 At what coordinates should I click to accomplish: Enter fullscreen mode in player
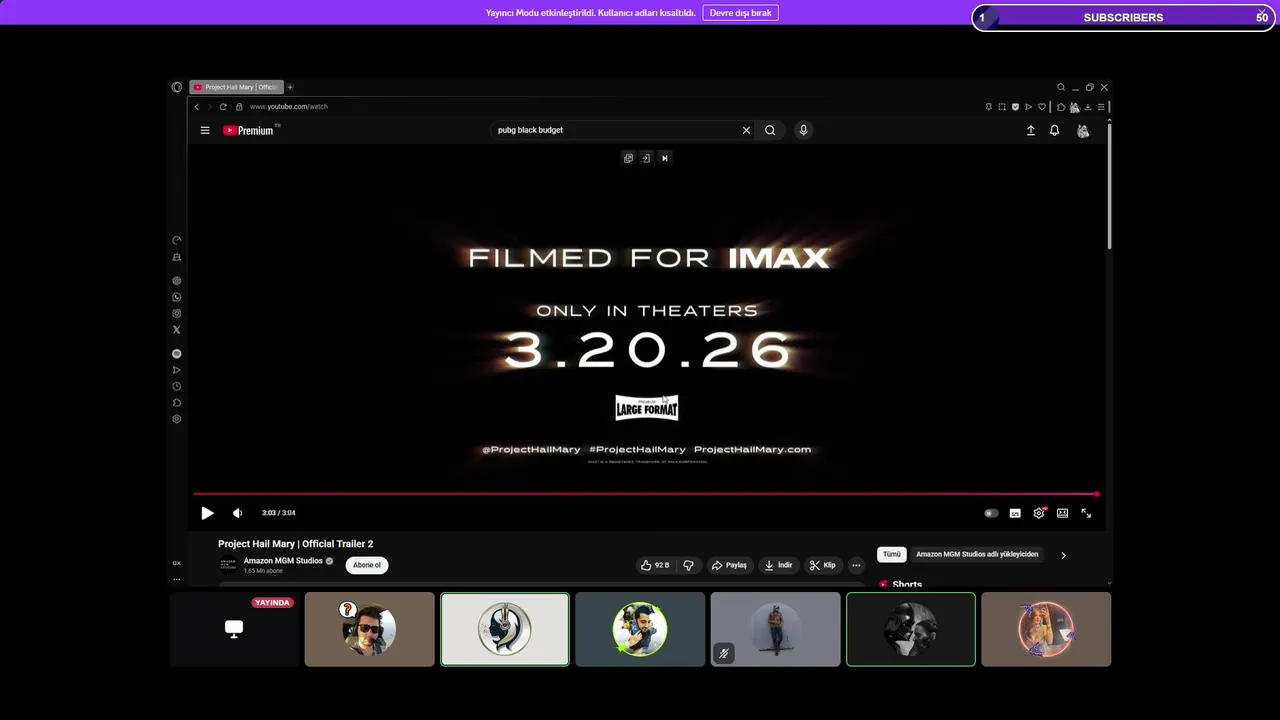pos(1086,513)
